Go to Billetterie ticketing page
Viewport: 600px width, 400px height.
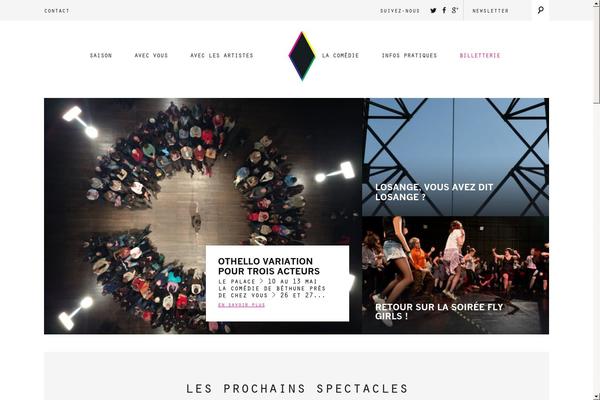point(480,56)
